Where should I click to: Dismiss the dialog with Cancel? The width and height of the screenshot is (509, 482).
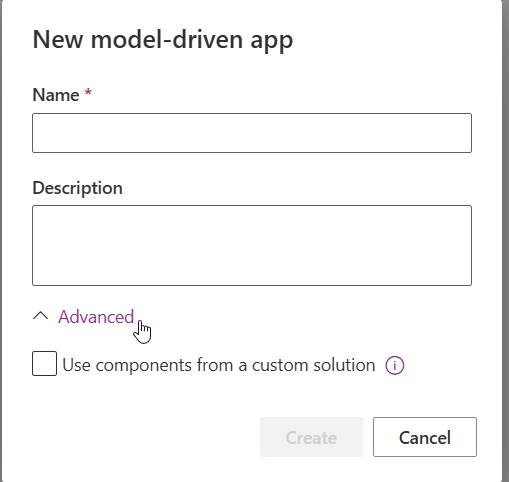click(x=425, y=437)
